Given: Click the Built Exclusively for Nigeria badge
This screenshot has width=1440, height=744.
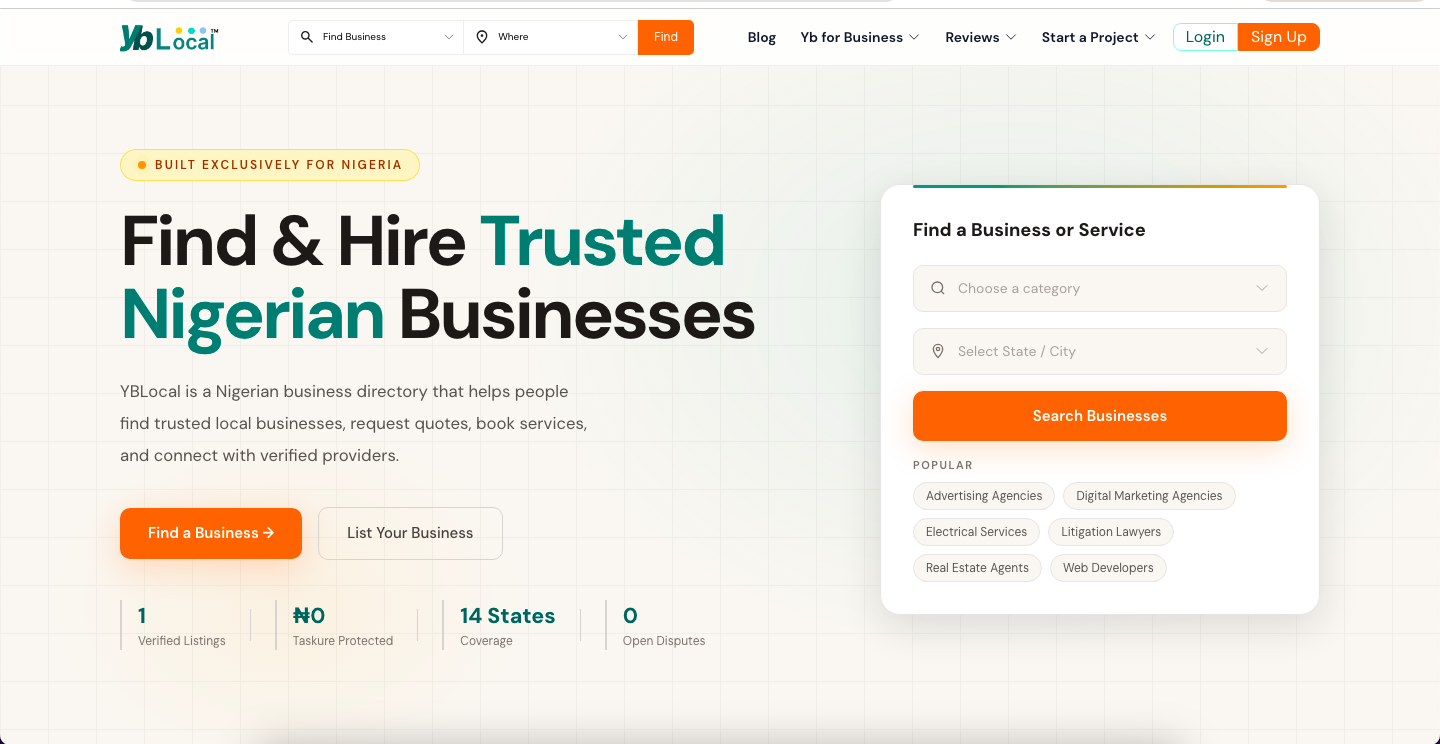Looking at the screenshot, I should (x=270, y=165).
